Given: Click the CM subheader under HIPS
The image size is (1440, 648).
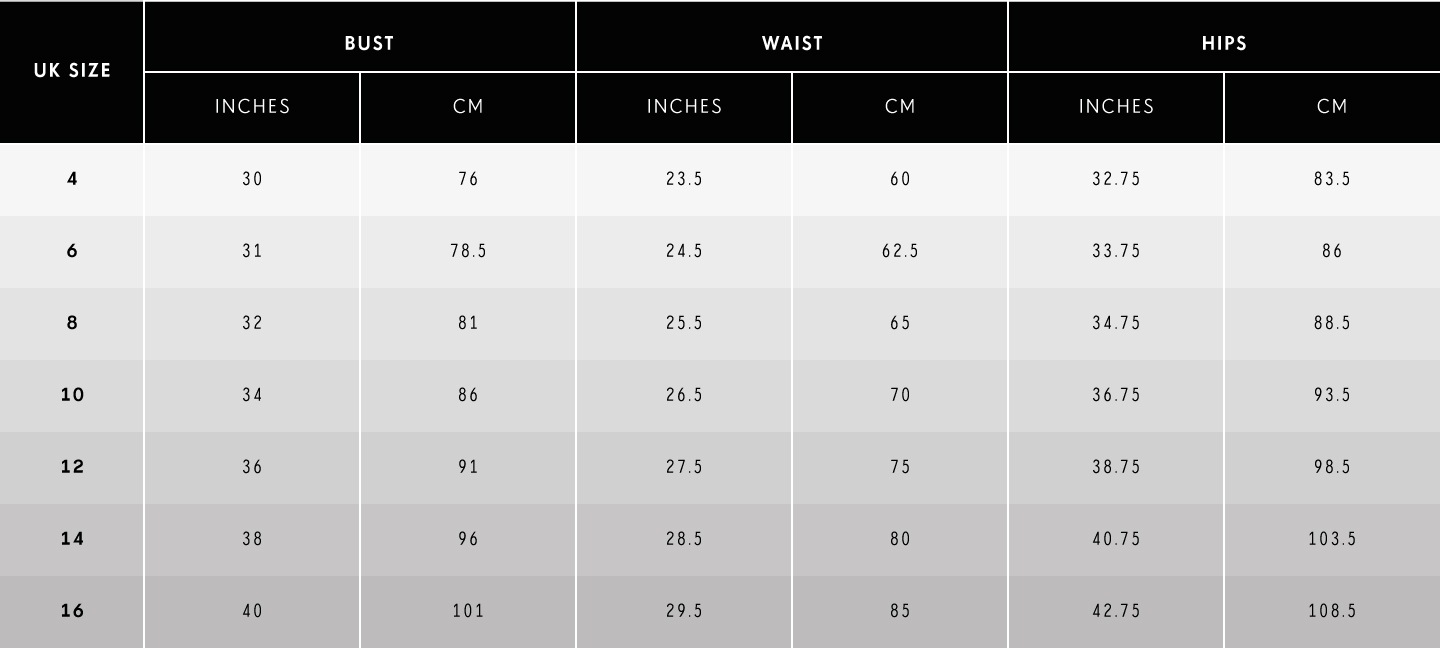Looking at the screenshot, I should click(1332, 108).
